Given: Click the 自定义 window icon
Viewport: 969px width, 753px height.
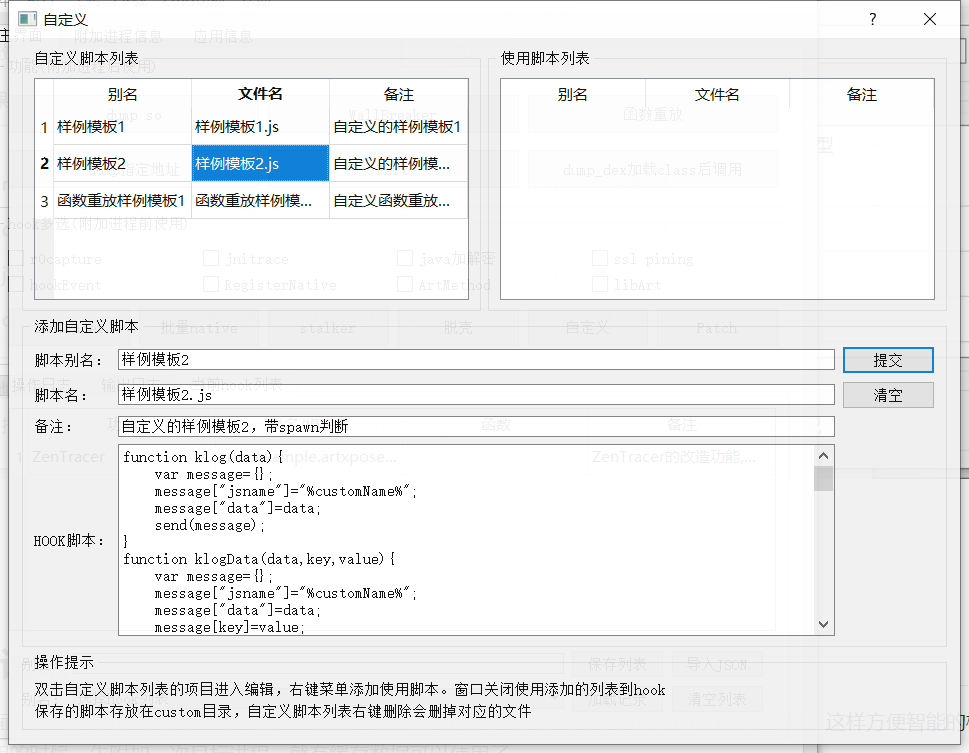Looking at the screenshot, I should pos(28,19).
